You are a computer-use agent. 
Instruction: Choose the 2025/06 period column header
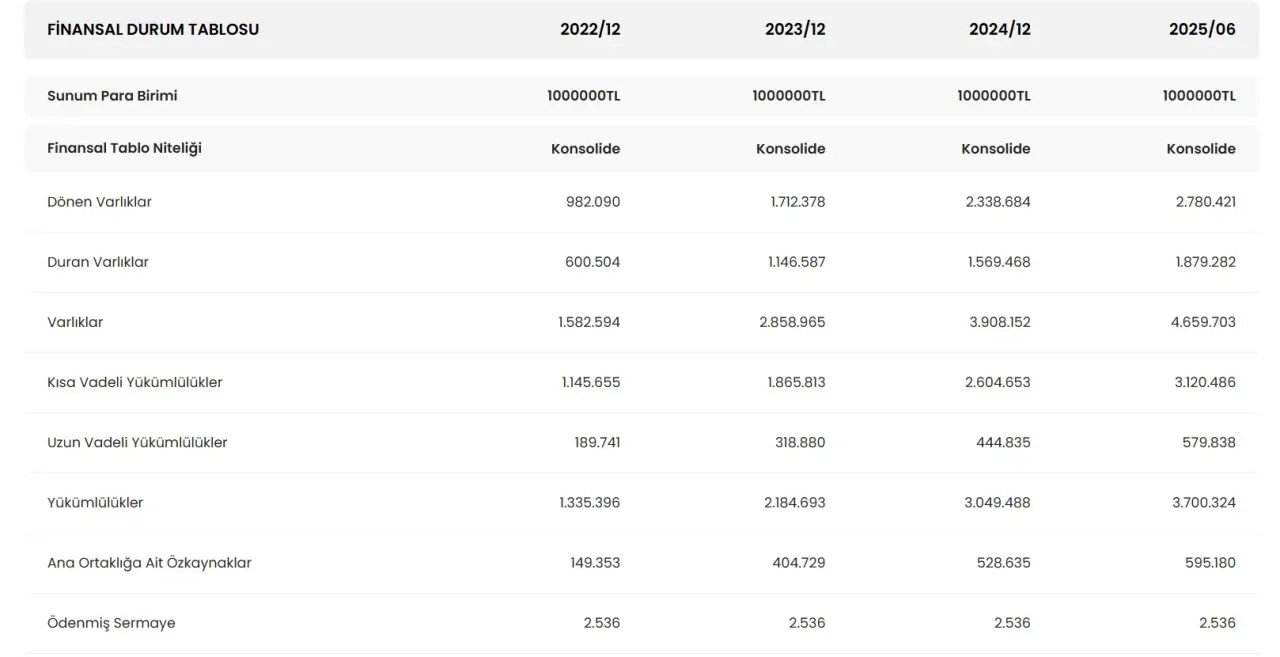point(1202,30)
